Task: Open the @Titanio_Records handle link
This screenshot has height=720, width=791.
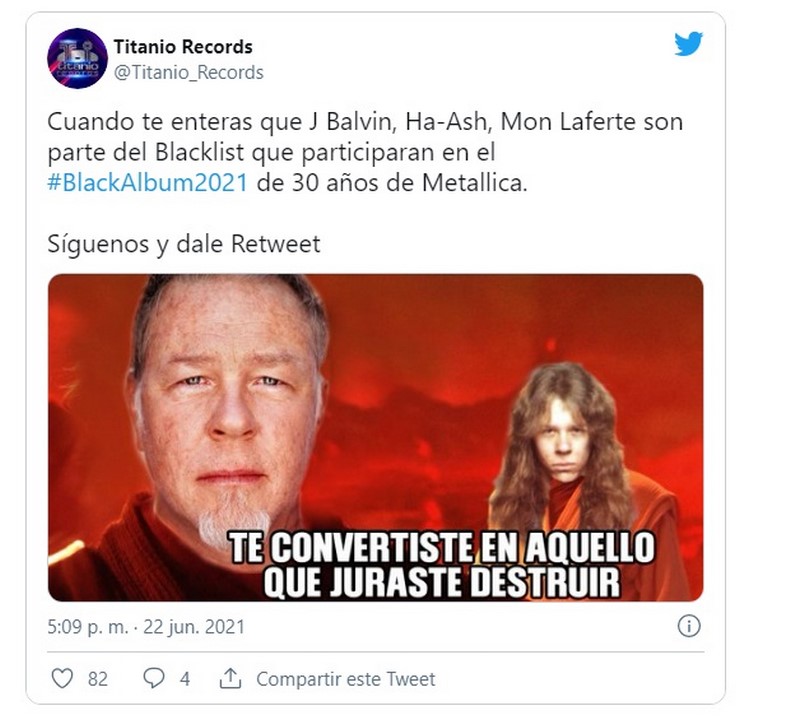Action: pos(189,73)
